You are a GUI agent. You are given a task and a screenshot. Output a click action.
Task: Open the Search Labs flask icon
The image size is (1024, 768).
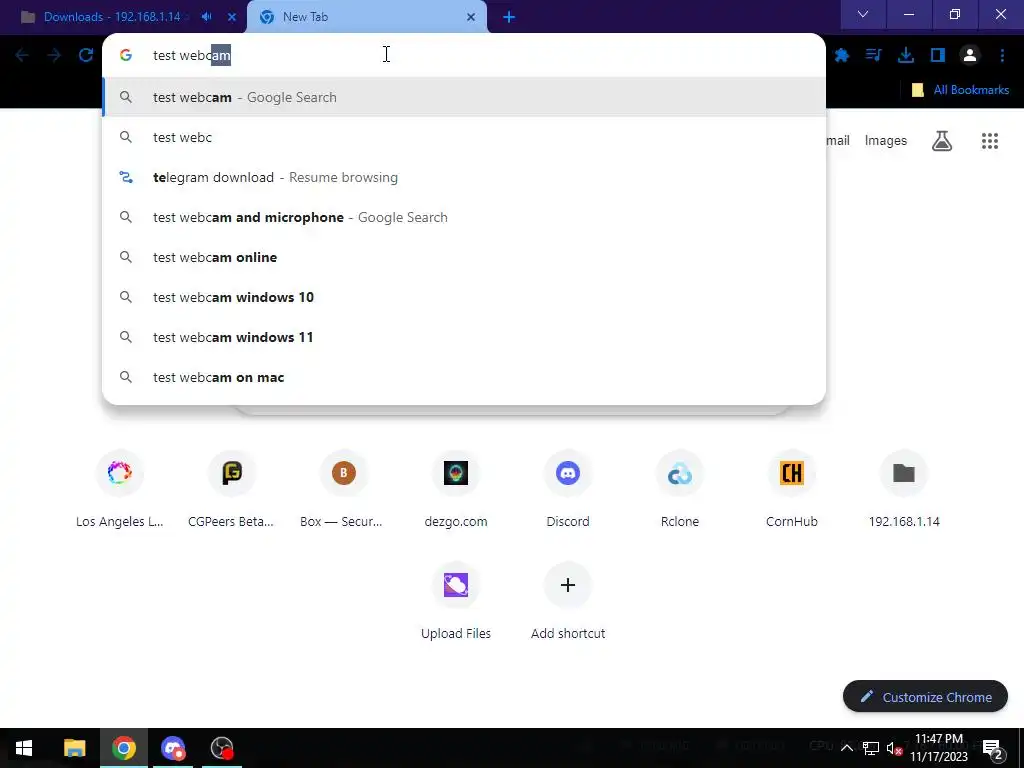pyautogui.click(x=942, y=140)
